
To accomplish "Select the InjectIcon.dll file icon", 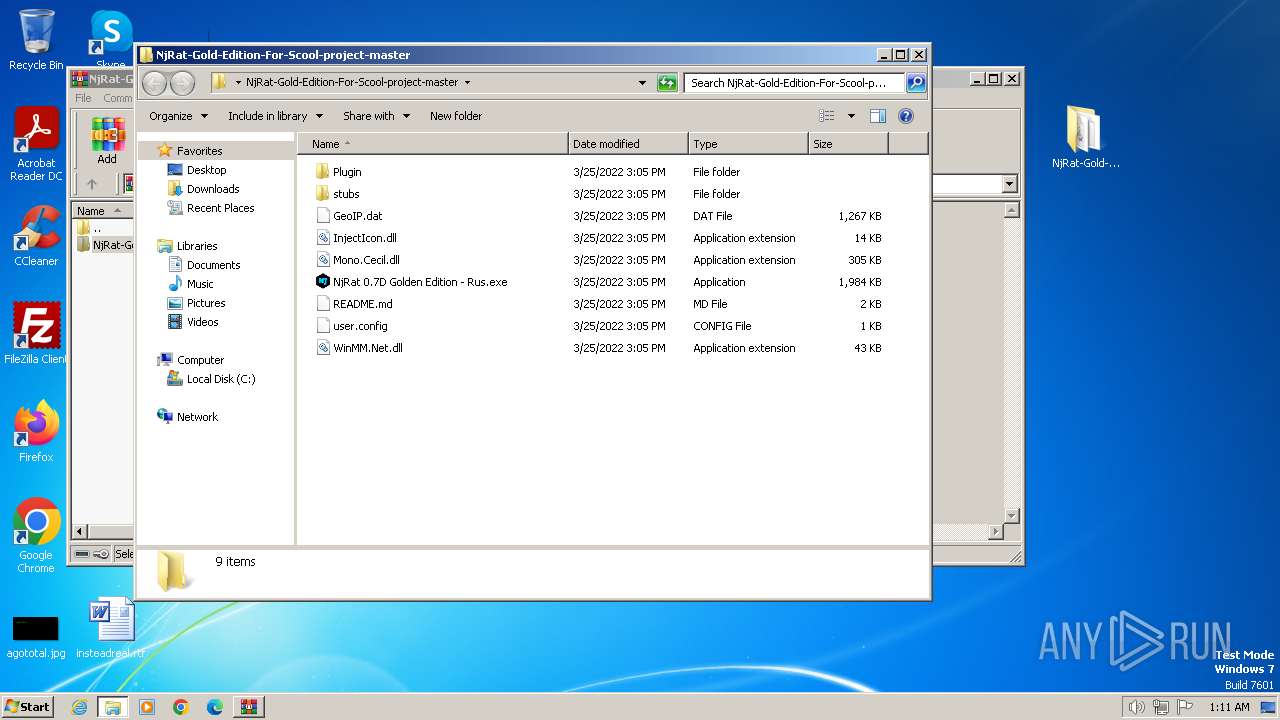I will tap(322, 238).
